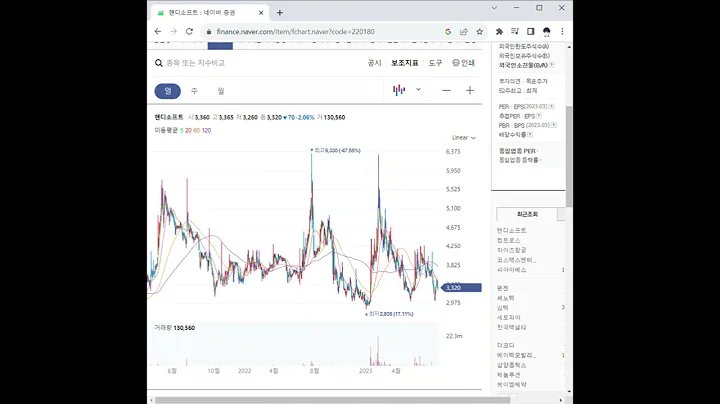Image resolution: width=720 pixels, height=404 pixels.
Task: Click the 최고 6,330 high price label
Action: click(x=338, y=150)
